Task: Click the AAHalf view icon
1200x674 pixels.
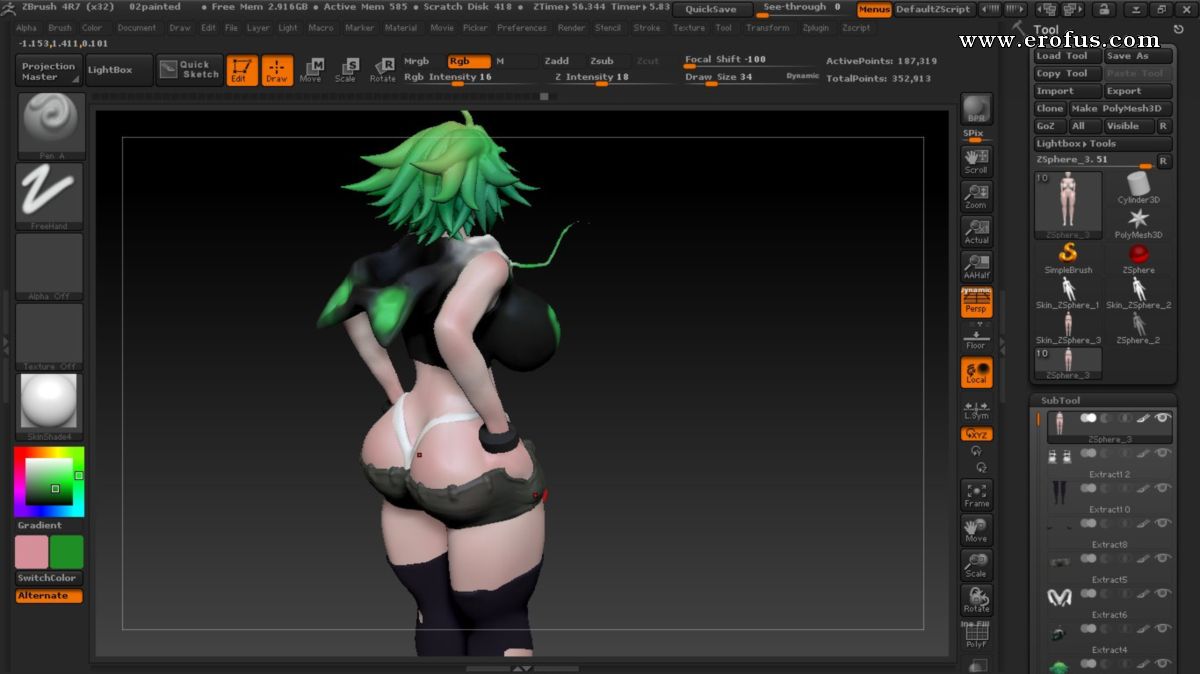Action: [976, 266]
